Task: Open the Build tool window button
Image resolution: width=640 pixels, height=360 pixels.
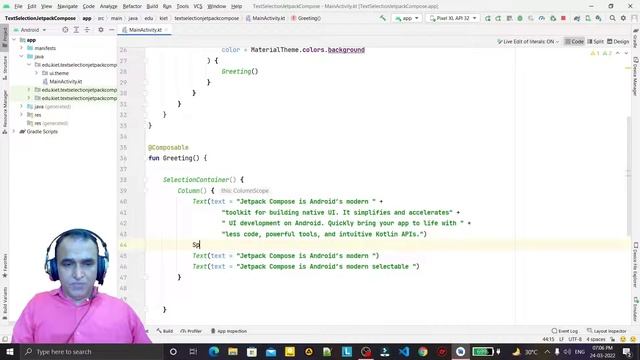Action: pos(165,331)
